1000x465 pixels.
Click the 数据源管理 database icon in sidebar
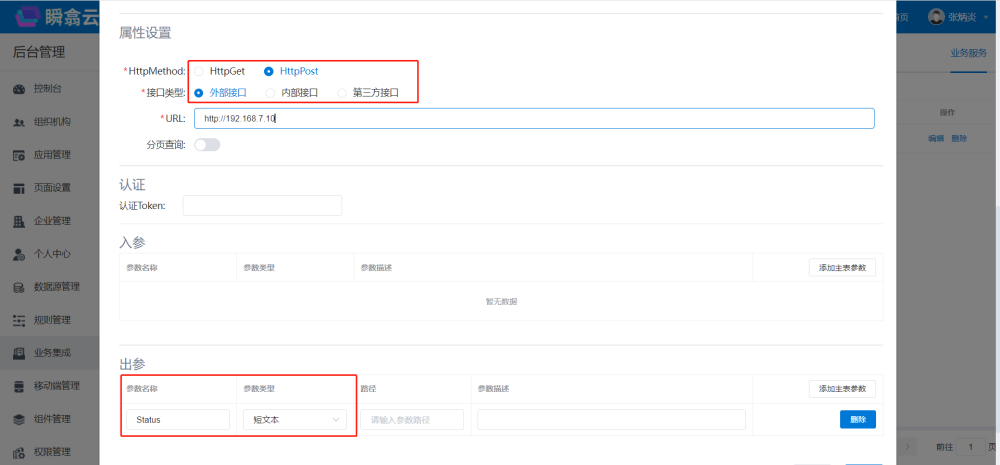tap(19, 287)
